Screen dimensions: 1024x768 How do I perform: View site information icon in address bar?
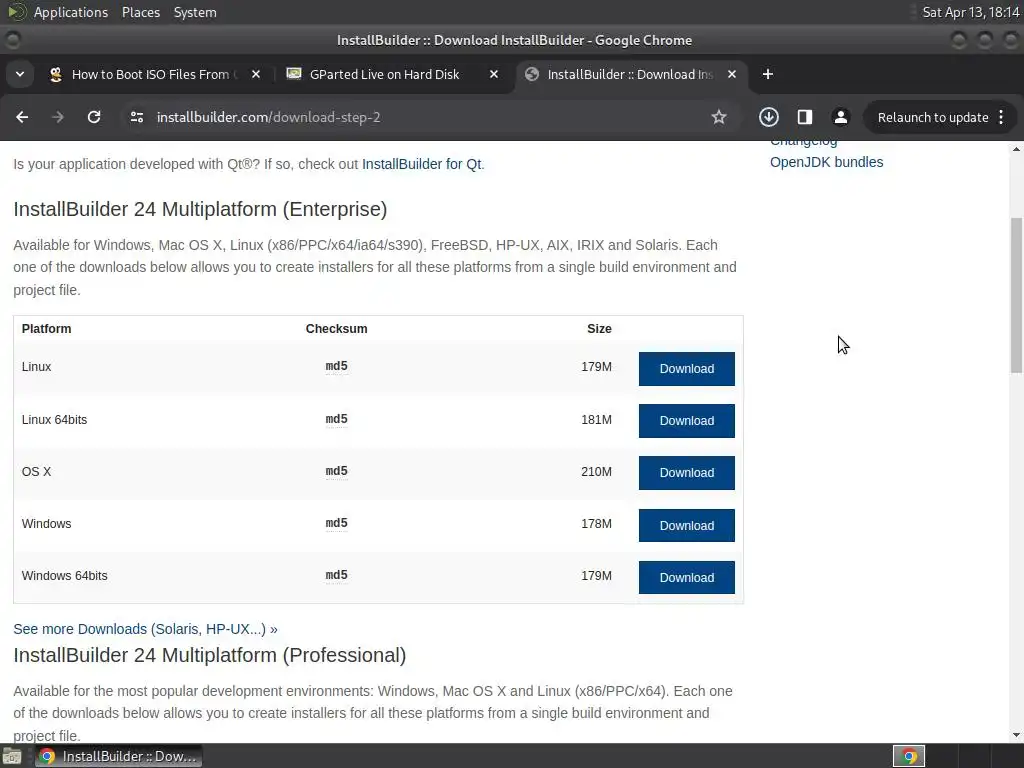[136, 117]
